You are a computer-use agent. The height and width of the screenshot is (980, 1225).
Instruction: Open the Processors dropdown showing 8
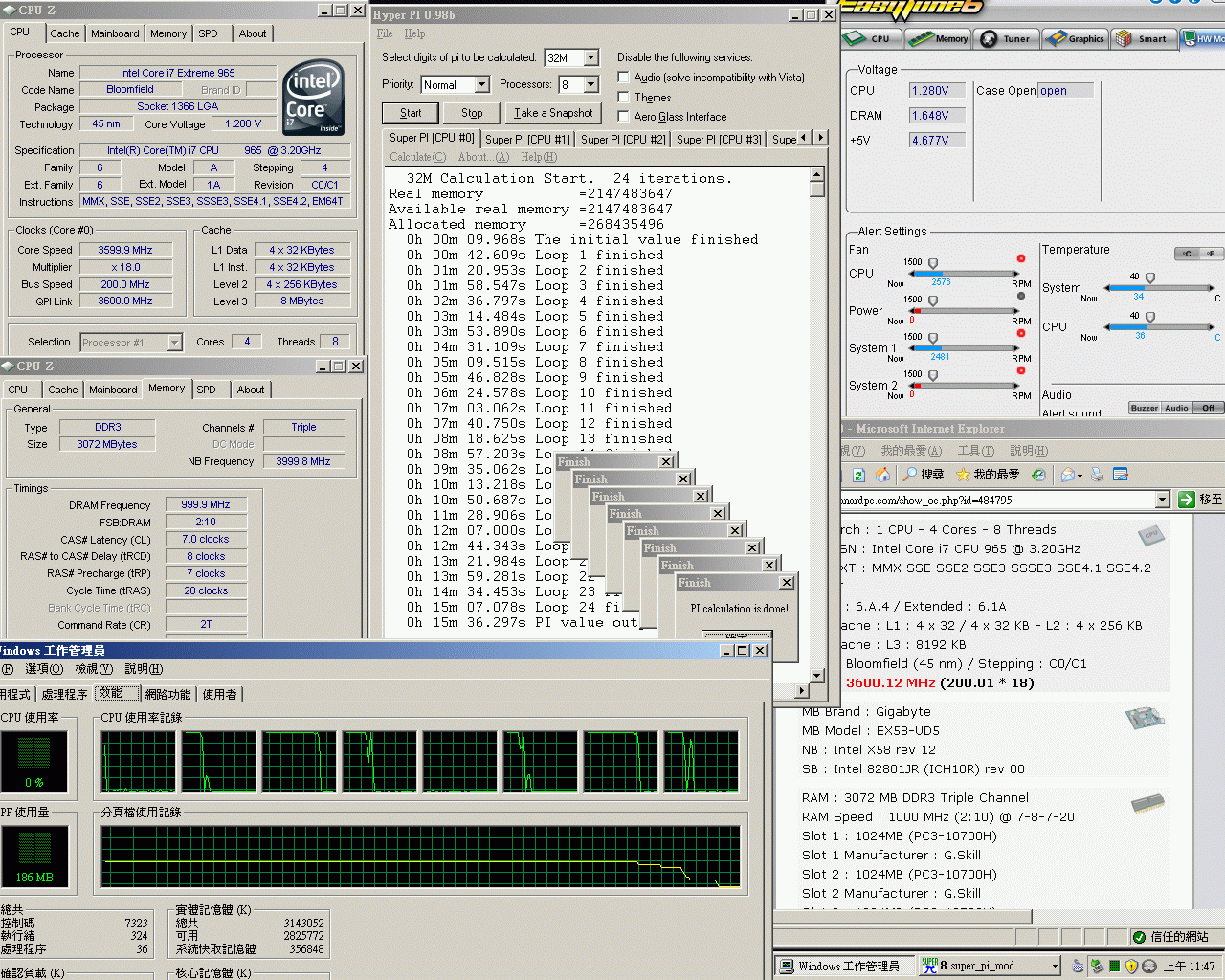[590, 85]
